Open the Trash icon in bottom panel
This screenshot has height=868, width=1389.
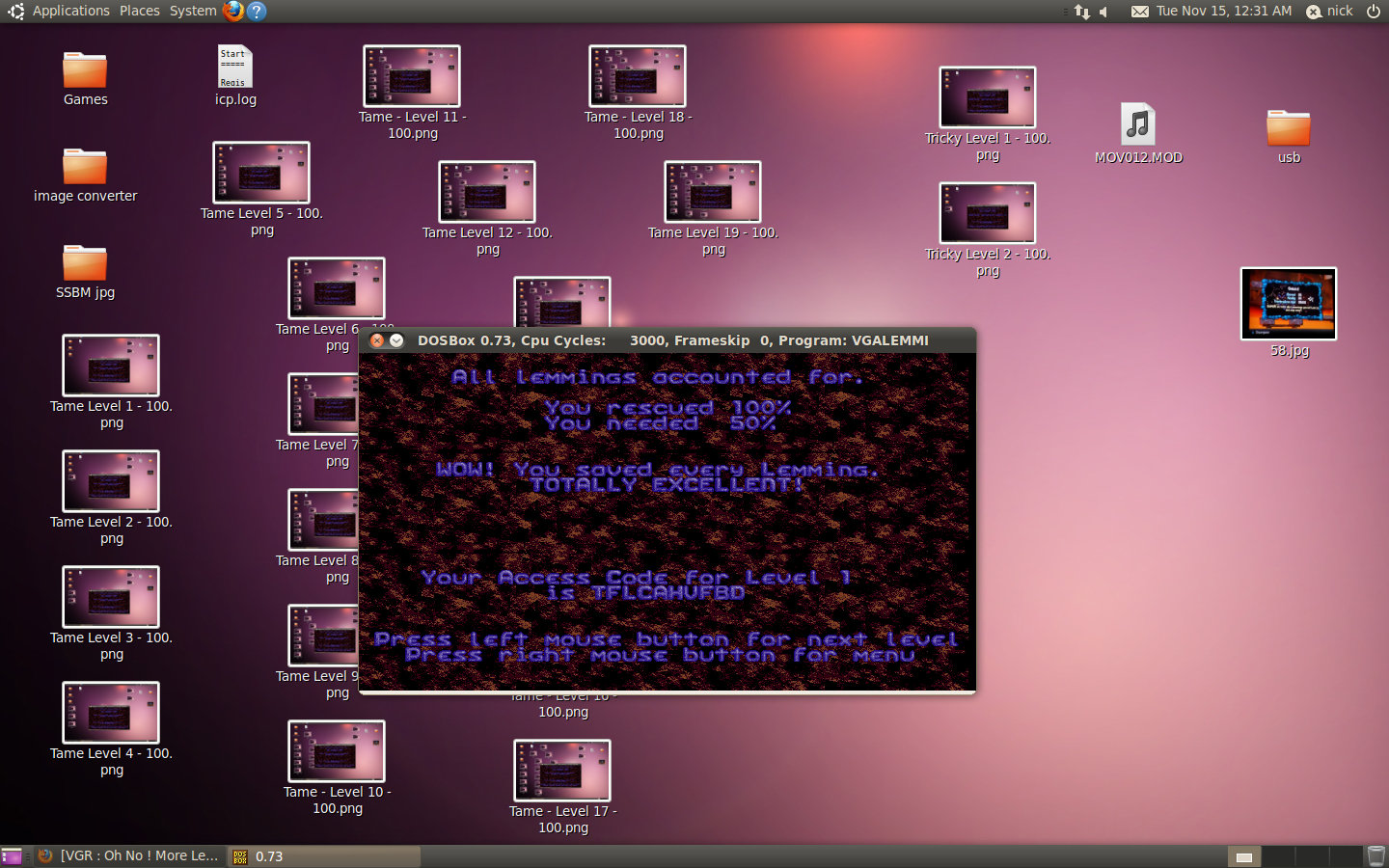point(1375,855)
